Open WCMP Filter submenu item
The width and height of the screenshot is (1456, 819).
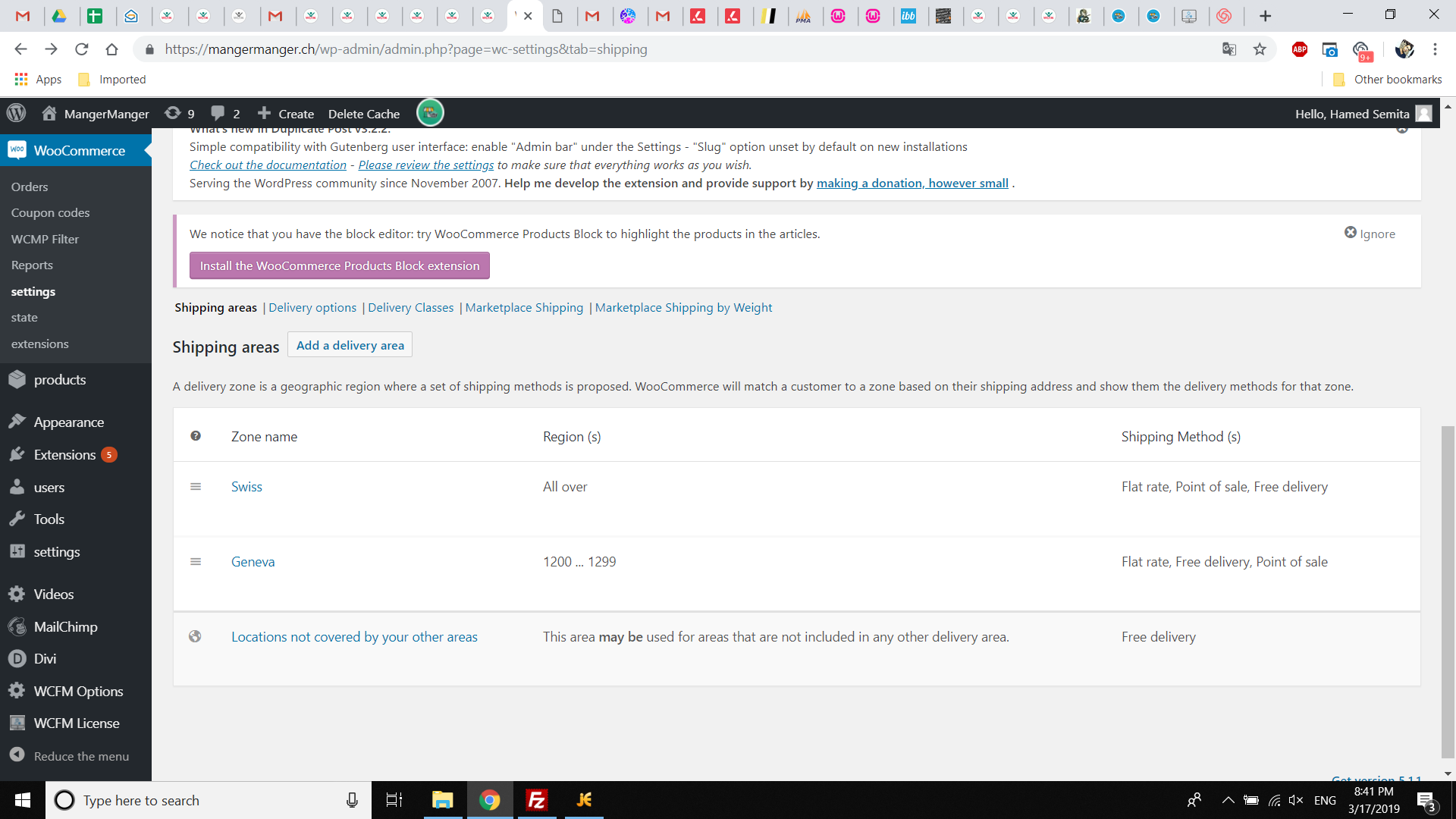[x=45, y=239]
